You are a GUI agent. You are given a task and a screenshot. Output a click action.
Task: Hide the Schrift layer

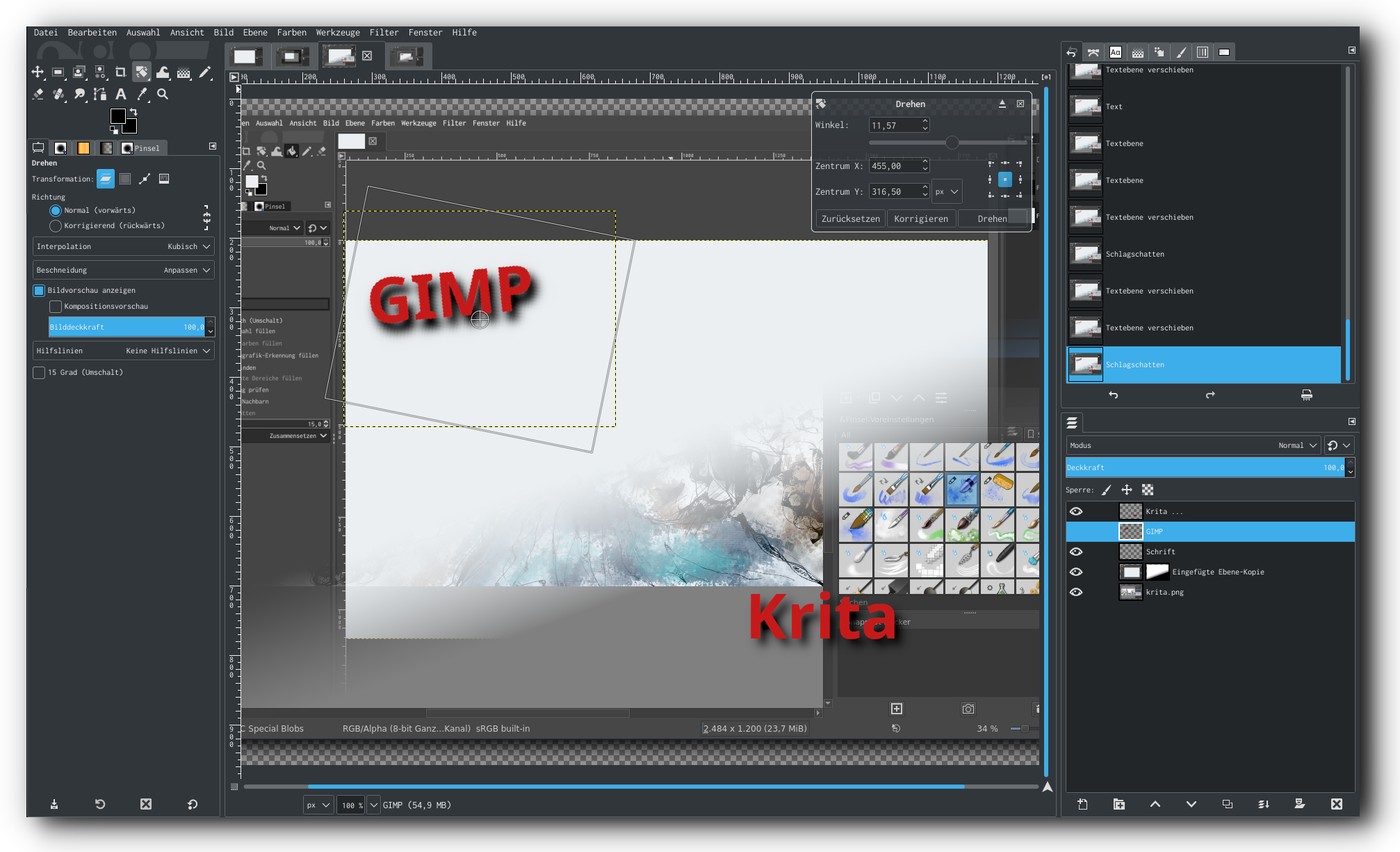1076,552
